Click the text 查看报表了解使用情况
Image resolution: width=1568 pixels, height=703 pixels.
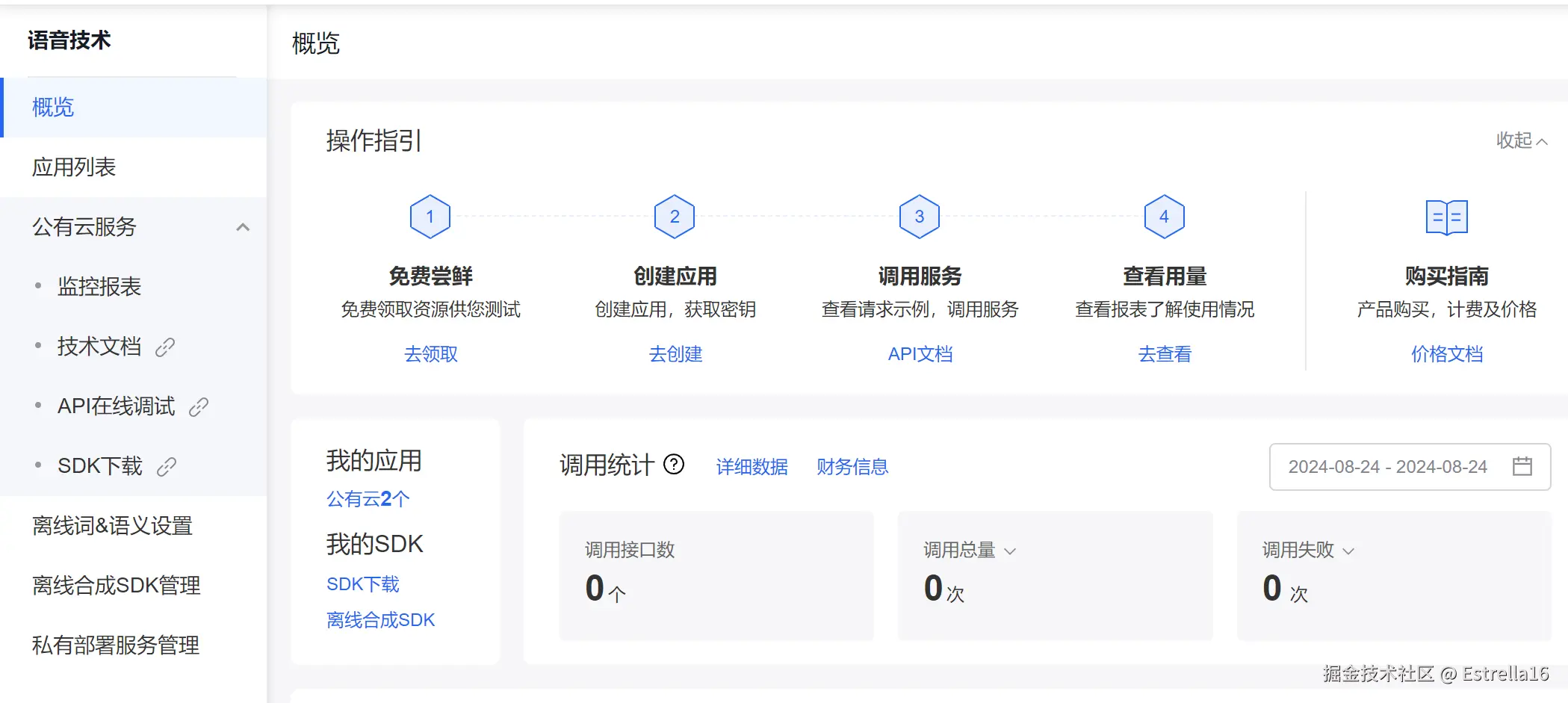point(1165,309)
